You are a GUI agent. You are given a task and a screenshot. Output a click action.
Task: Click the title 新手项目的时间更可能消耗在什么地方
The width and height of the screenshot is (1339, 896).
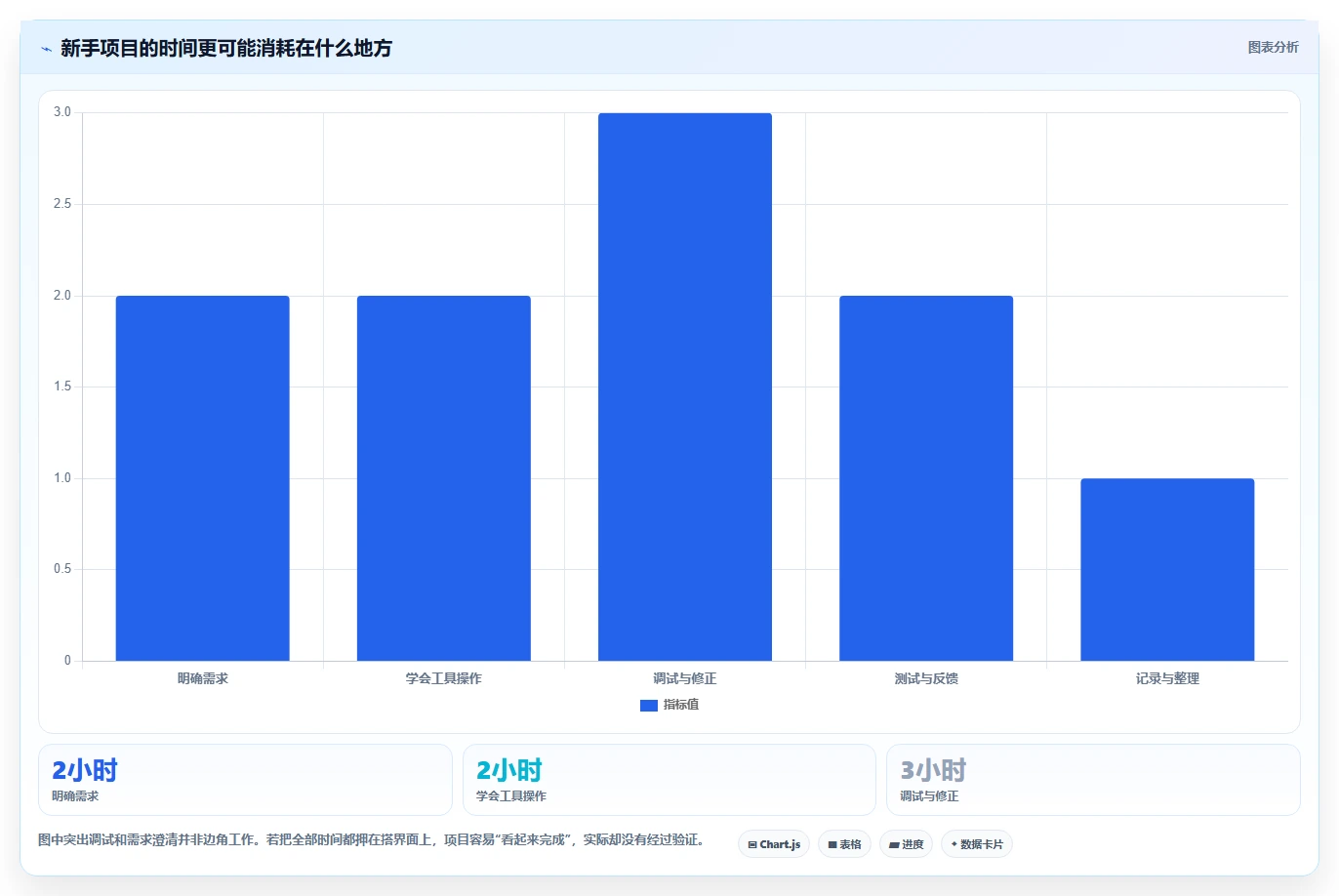point(226,48)
